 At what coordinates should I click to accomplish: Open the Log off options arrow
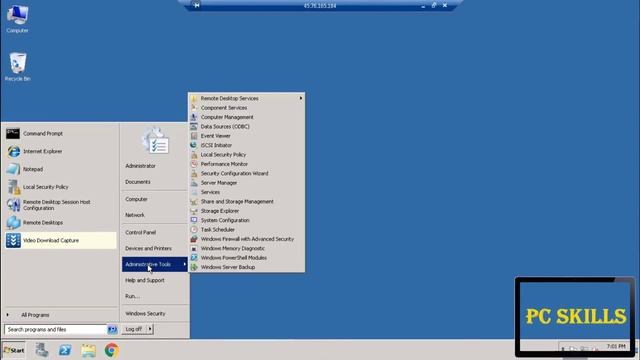click(150, 329)
